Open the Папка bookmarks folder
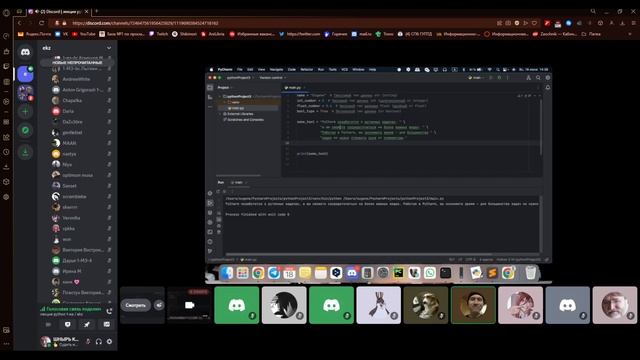This screenshot has height=360, width=640. pyautogui.click(x=591, y=34)
